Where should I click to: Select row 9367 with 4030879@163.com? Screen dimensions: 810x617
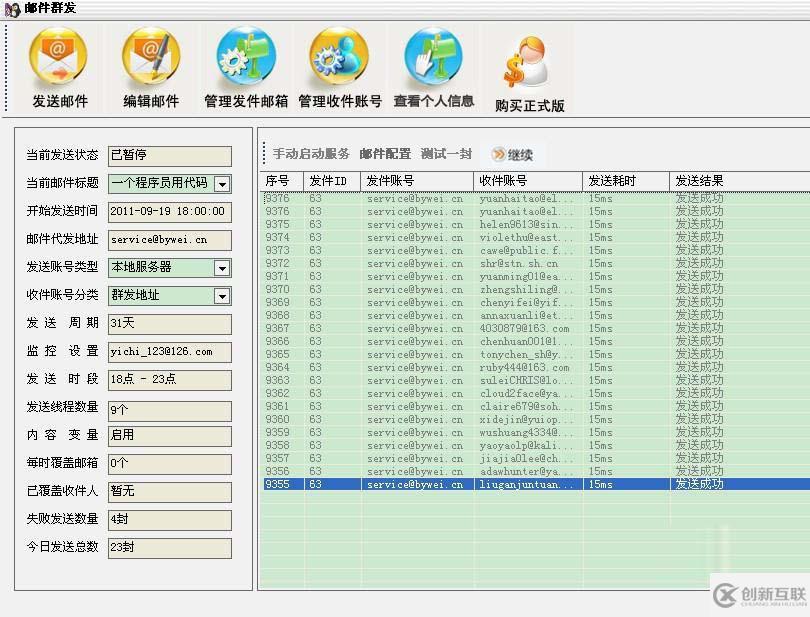click(x=535, y=328)
